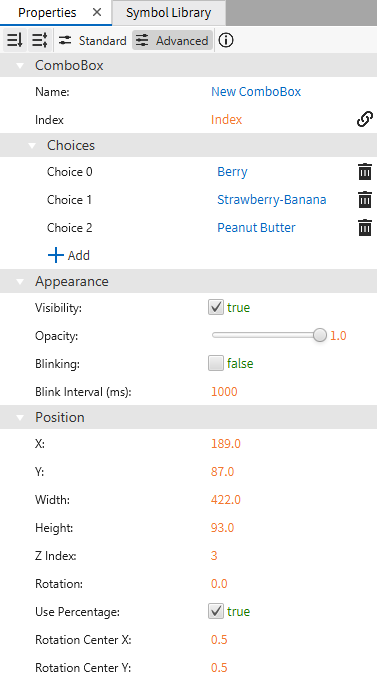Collapse the Choices subsection

pyautogui.click(x=32, y=146)
